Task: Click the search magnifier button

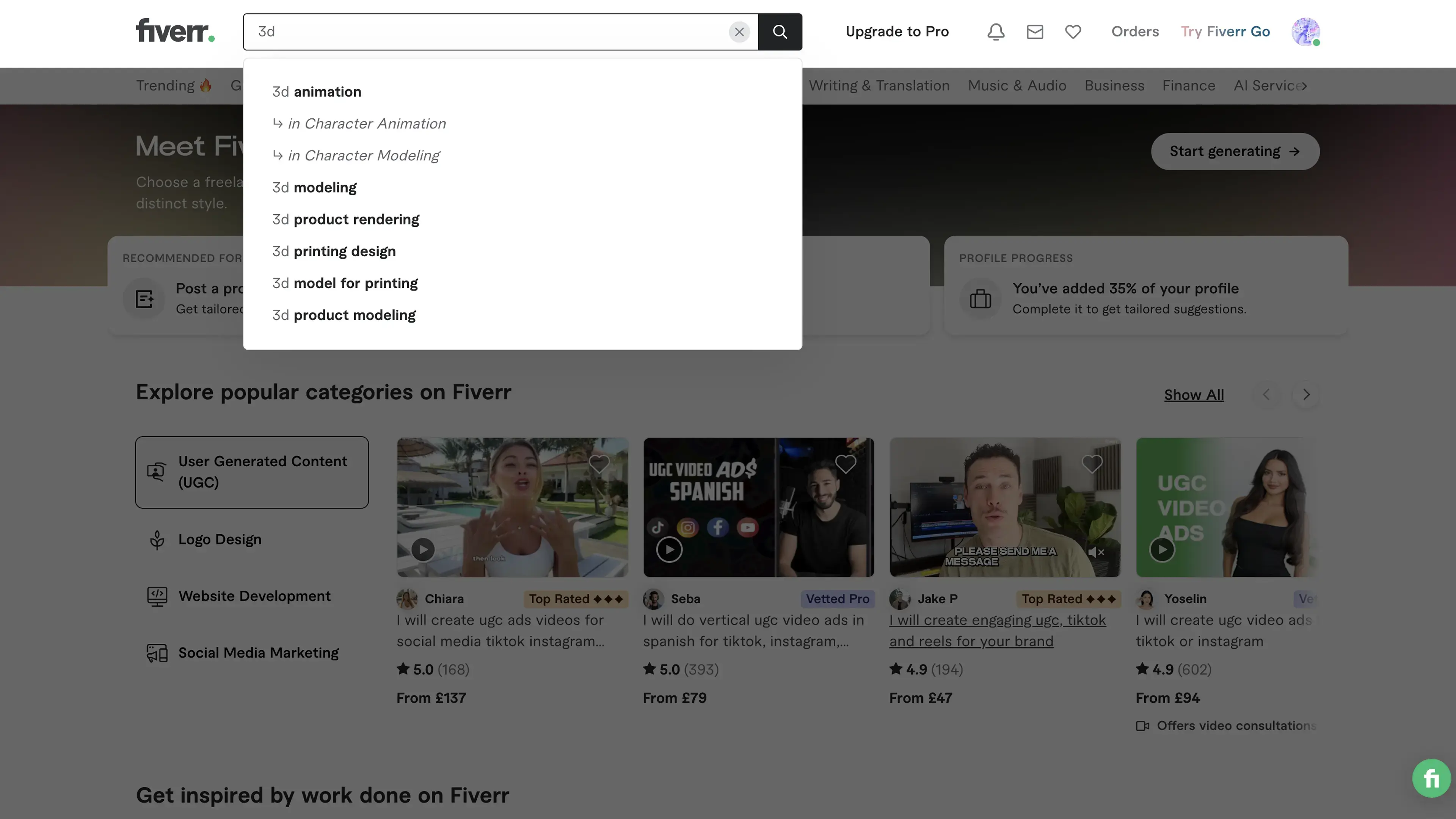Action: [x=780, y=31]
